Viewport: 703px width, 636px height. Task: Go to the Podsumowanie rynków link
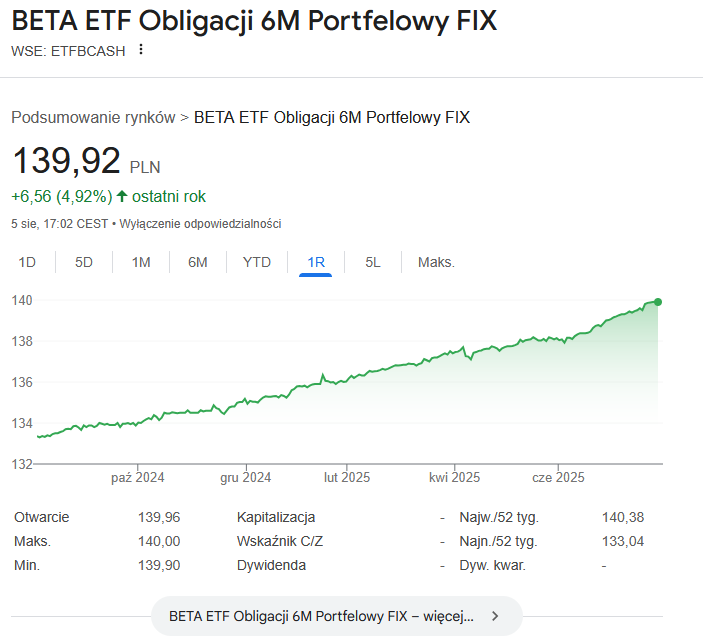[x=93, y=117]
